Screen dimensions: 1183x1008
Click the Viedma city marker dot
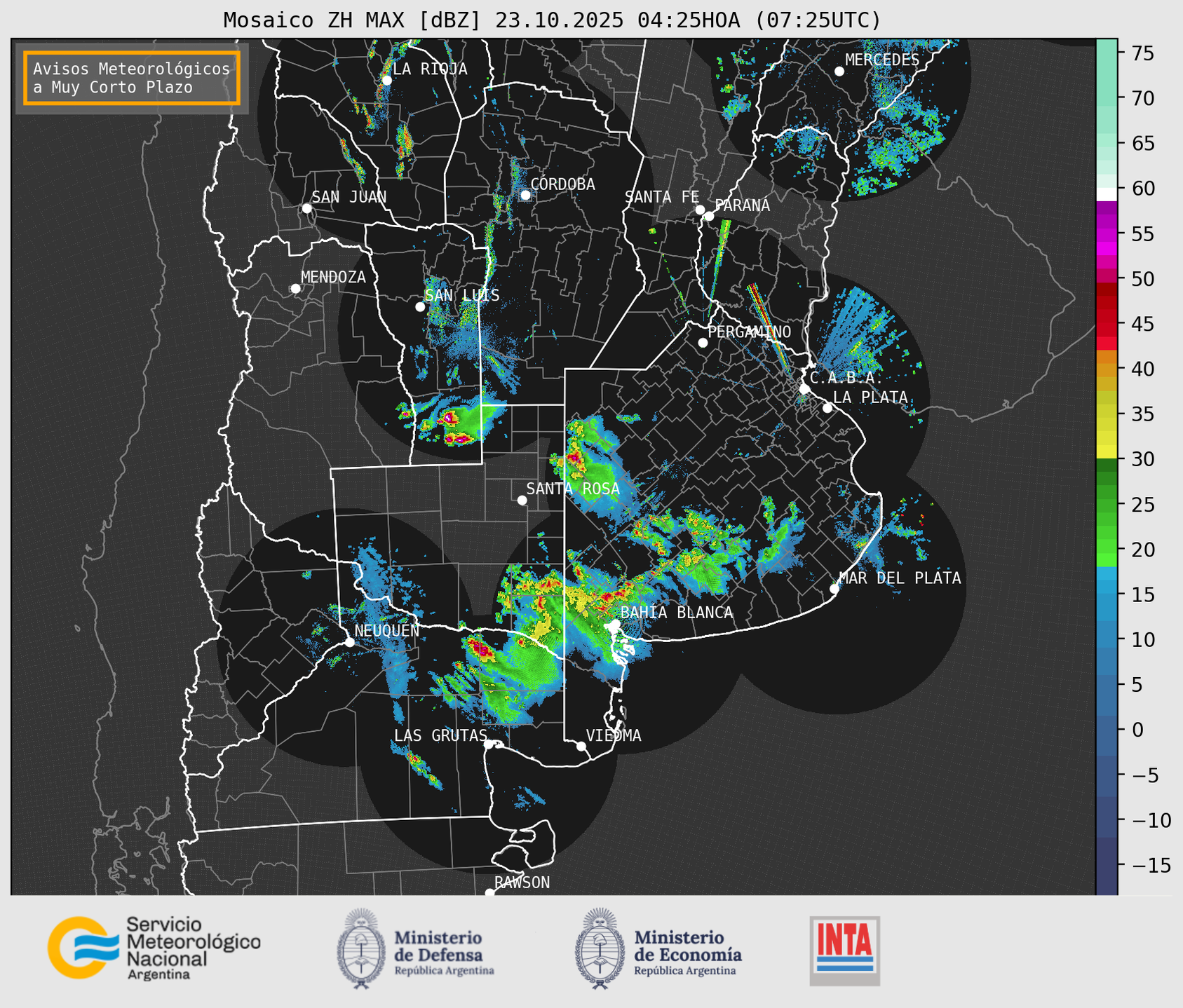click(581, 746)
